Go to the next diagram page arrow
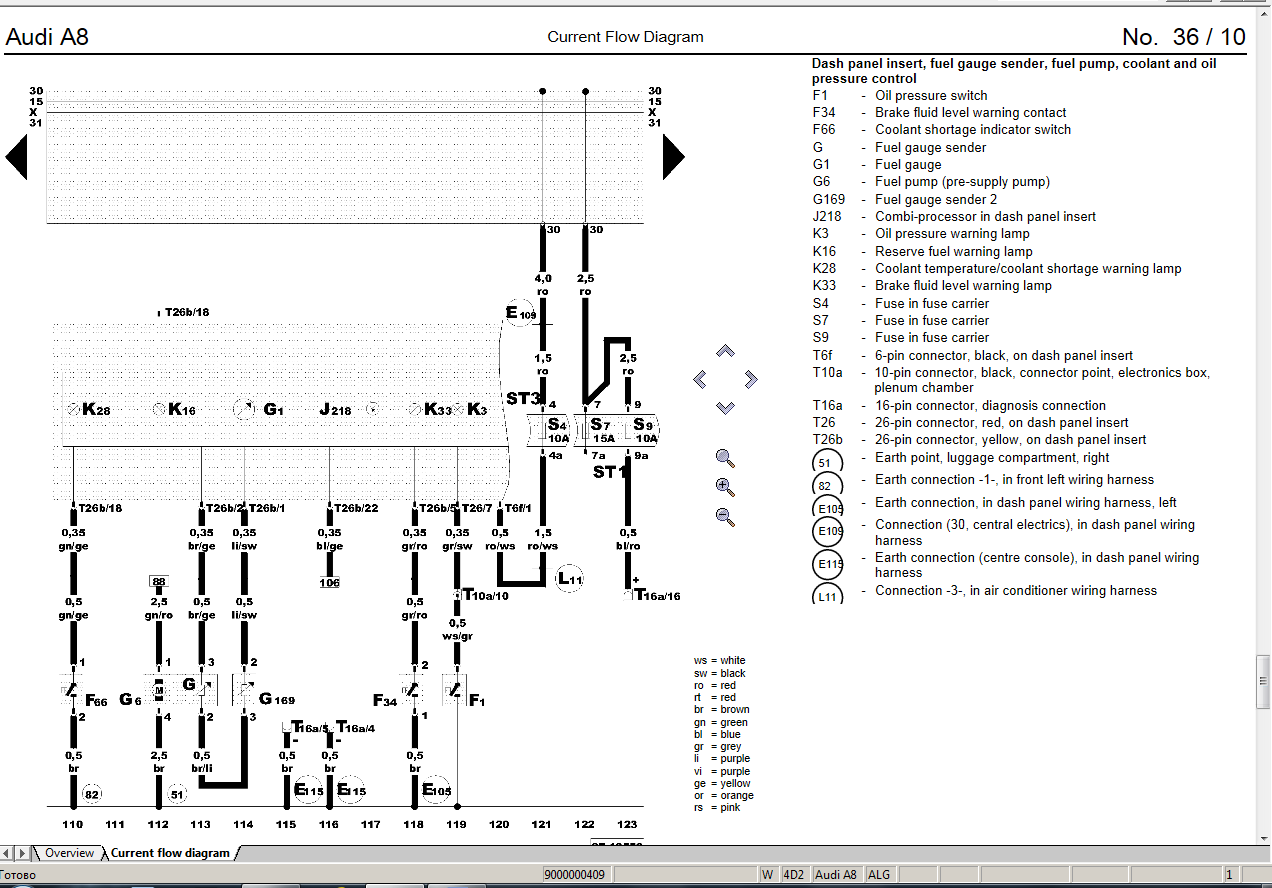Viewport: 1272px width, 888px height. coord(674,157)
